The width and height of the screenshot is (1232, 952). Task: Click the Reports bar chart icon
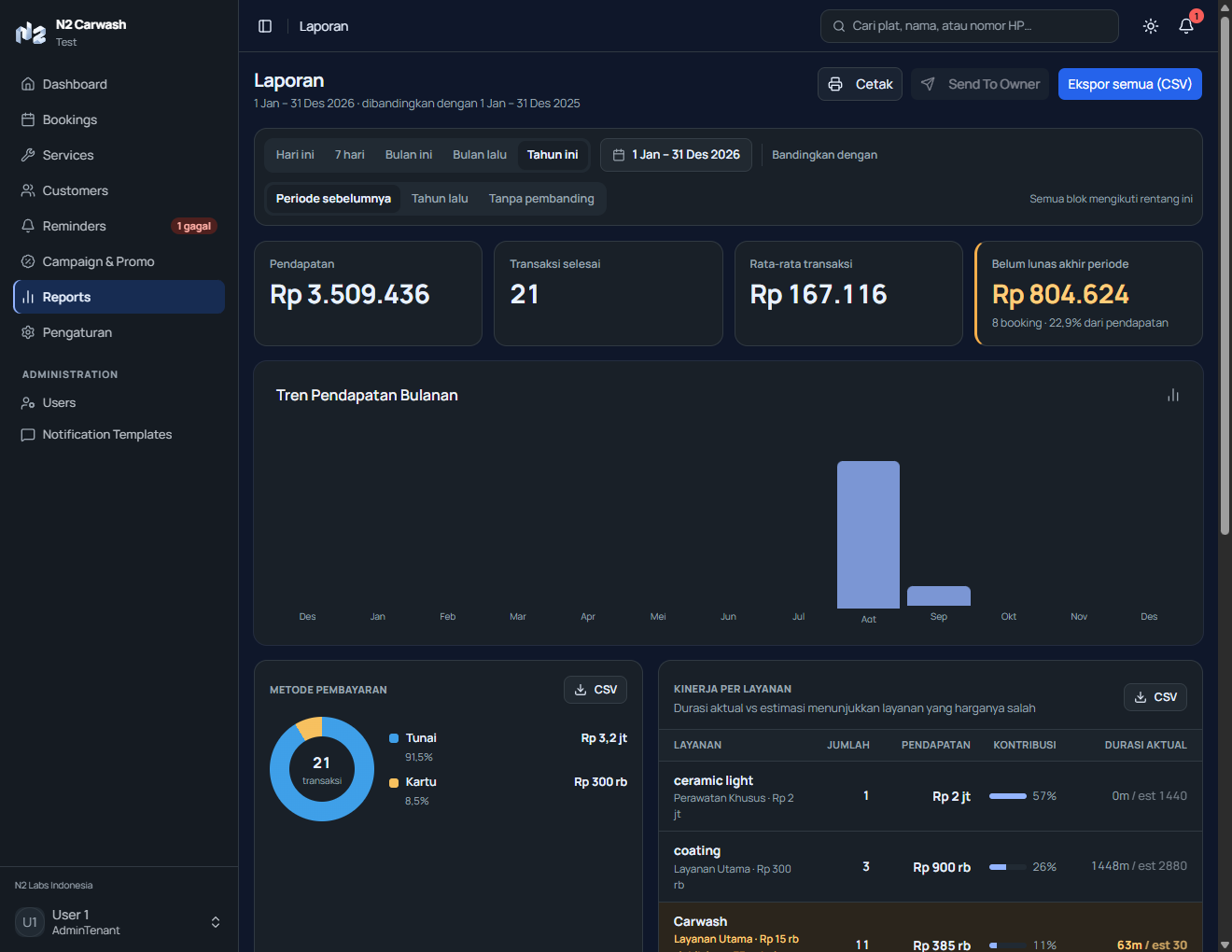28,297
